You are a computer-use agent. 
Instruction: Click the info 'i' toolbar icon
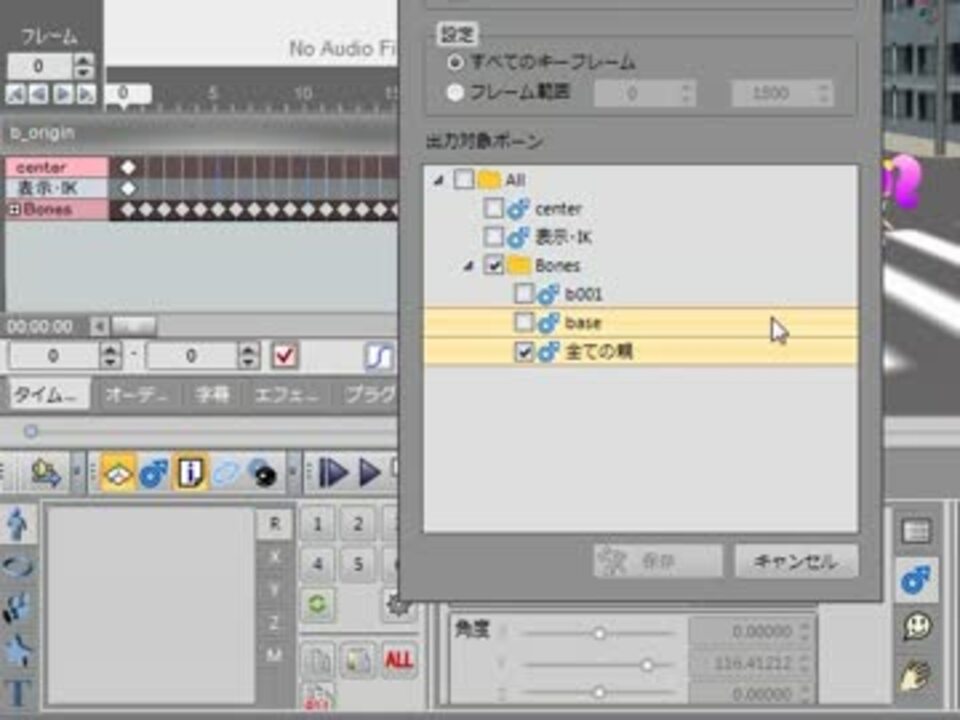[190, 473]
